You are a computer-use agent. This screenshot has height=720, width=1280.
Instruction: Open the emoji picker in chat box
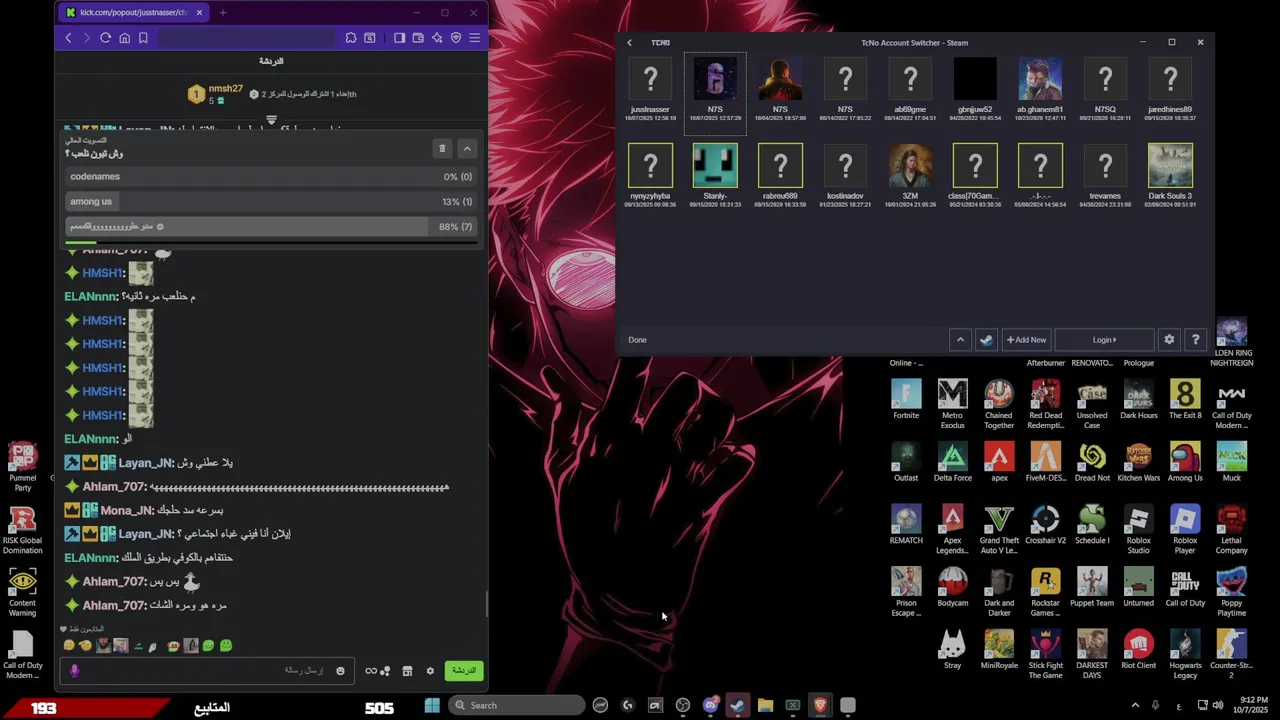click(x=340, y=671)
